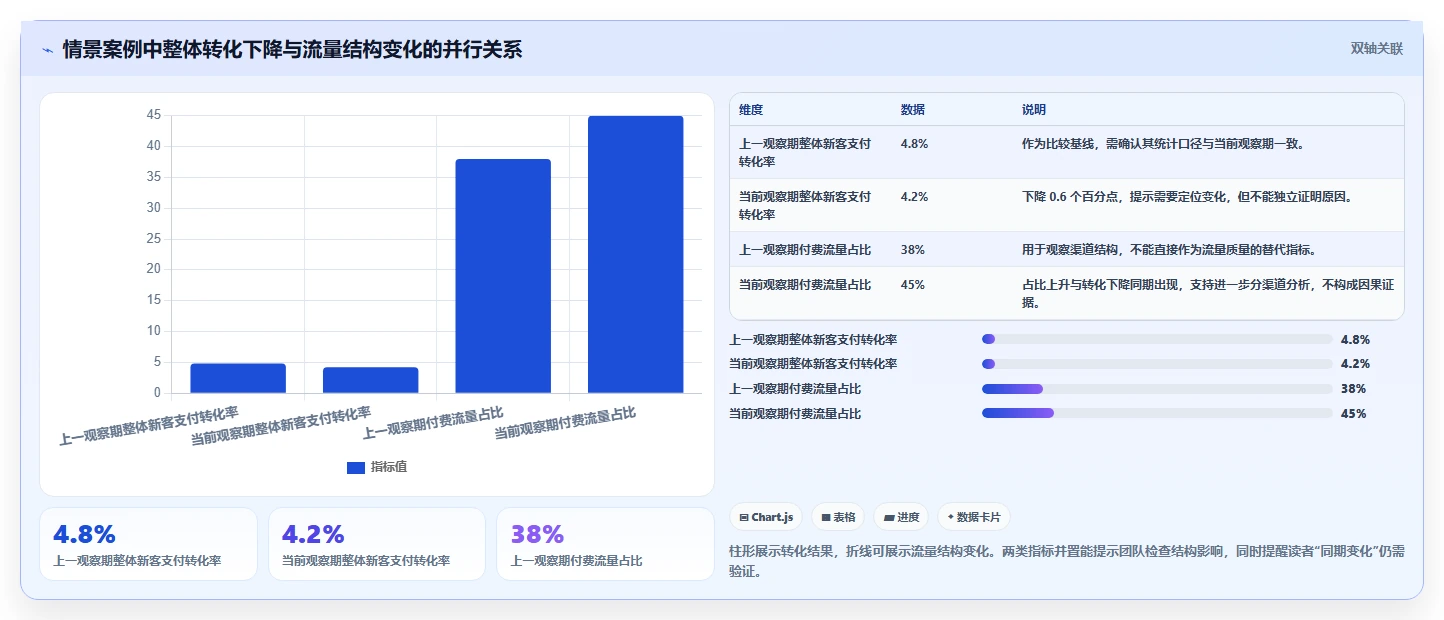
Task: Click the 4.8% progress bar
Action: tap(1157, 339)
